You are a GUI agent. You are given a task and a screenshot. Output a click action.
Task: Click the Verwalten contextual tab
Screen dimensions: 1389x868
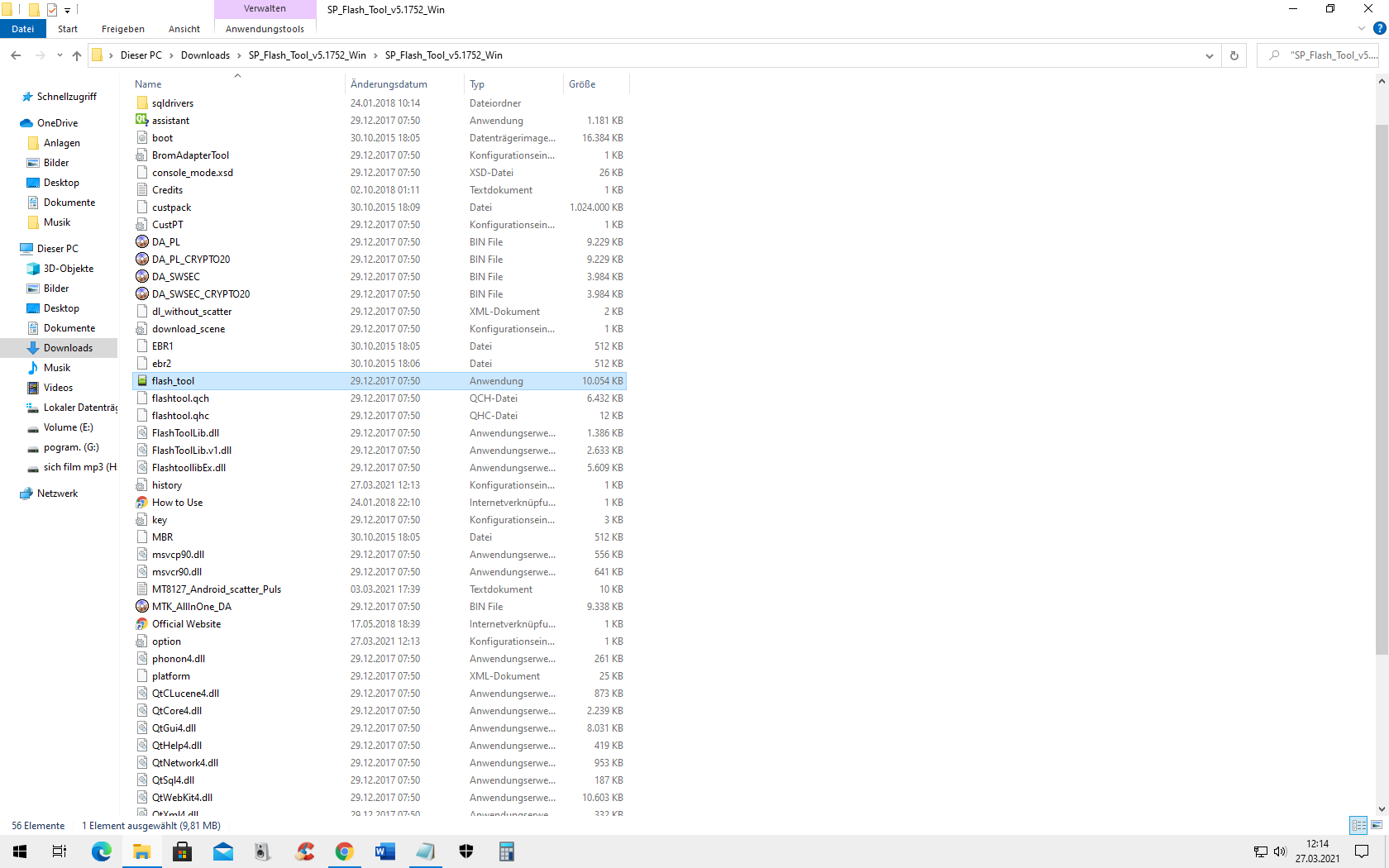[x=265, y=8]
